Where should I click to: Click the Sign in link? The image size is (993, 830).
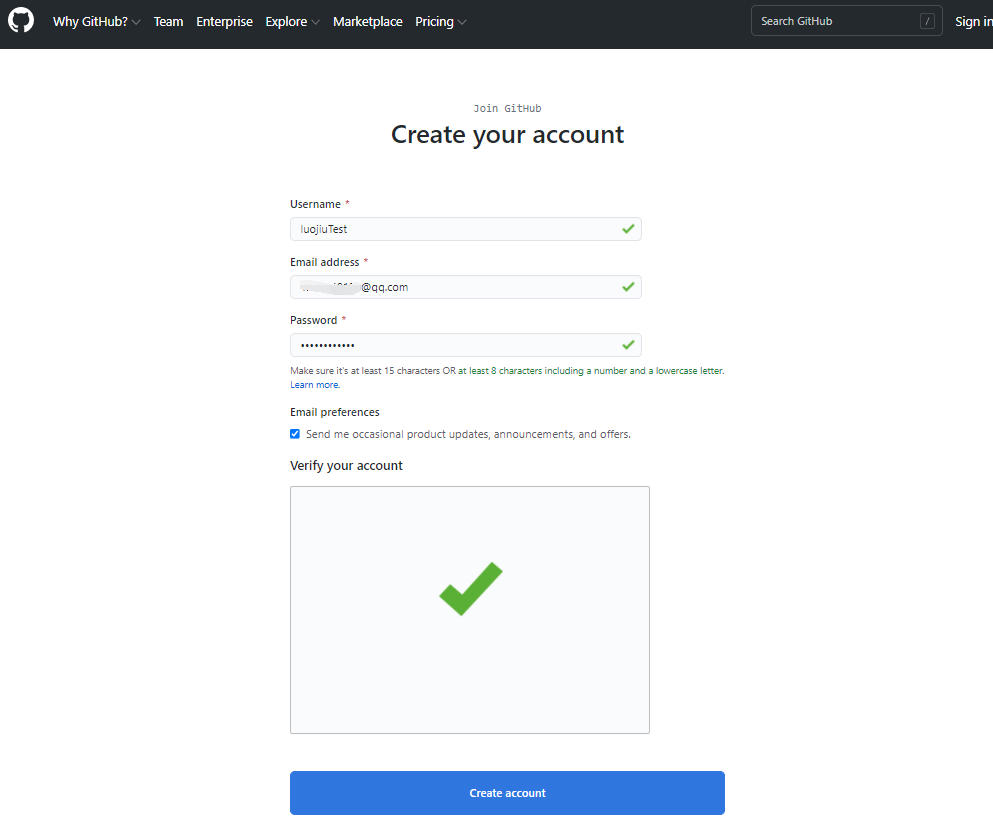[x=973, y=21]
